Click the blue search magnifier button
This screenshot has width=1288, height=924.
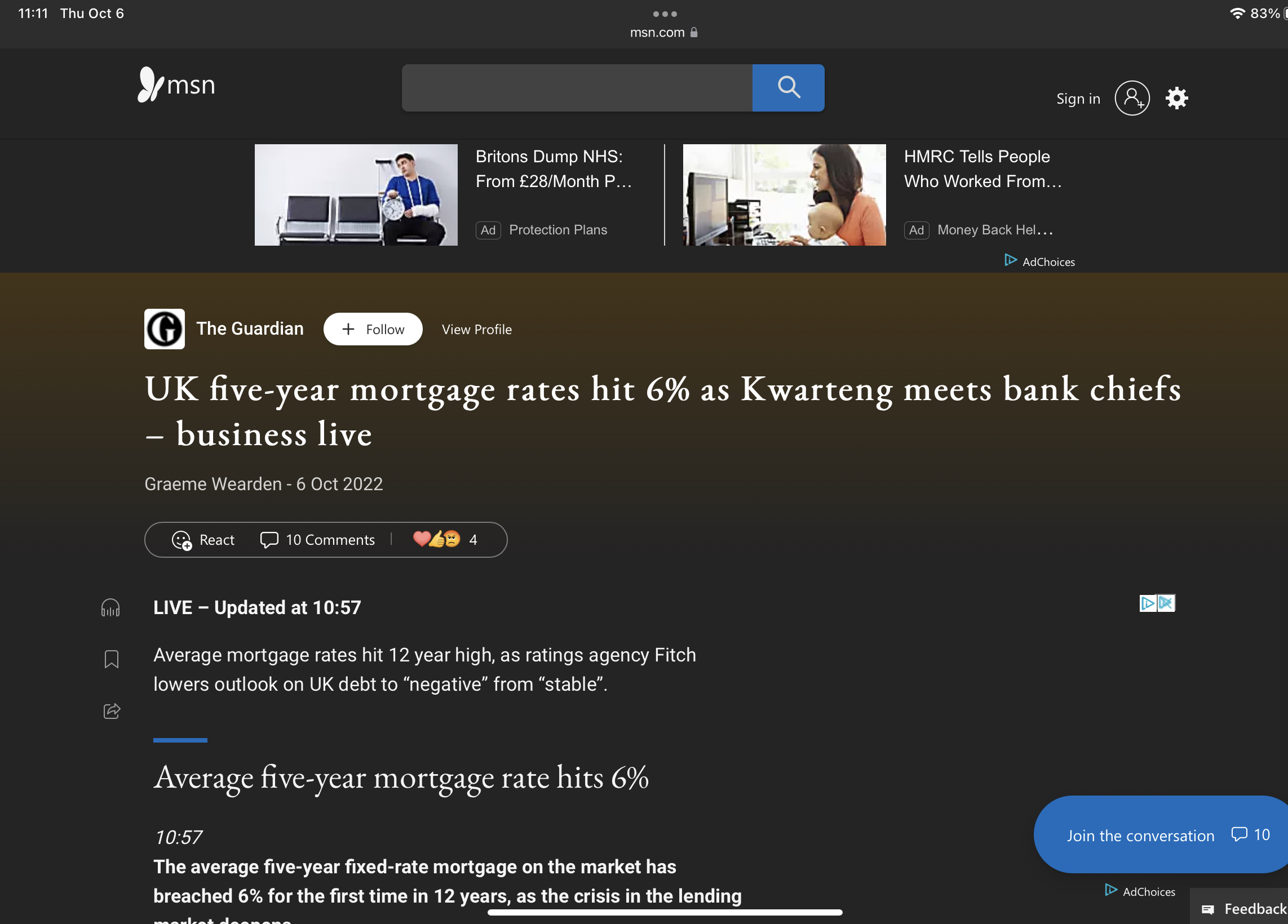[x=788, y=87]
